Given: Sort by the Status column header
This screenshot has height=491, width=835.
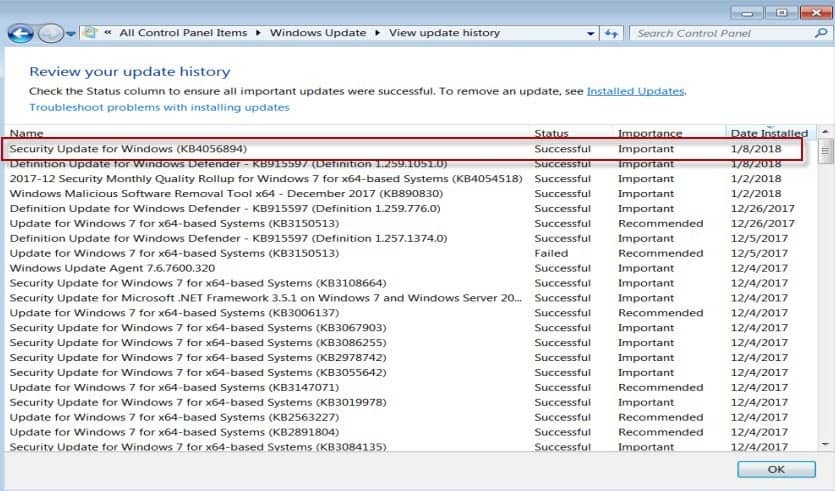Looking at the screenshot, I should click(x=551, y=133).
